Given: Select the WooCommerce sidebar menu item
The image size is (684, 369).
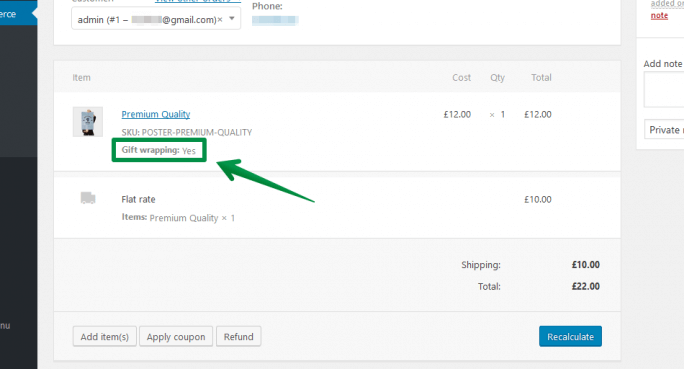Looking at the screenshot, I should coord(17,14).
